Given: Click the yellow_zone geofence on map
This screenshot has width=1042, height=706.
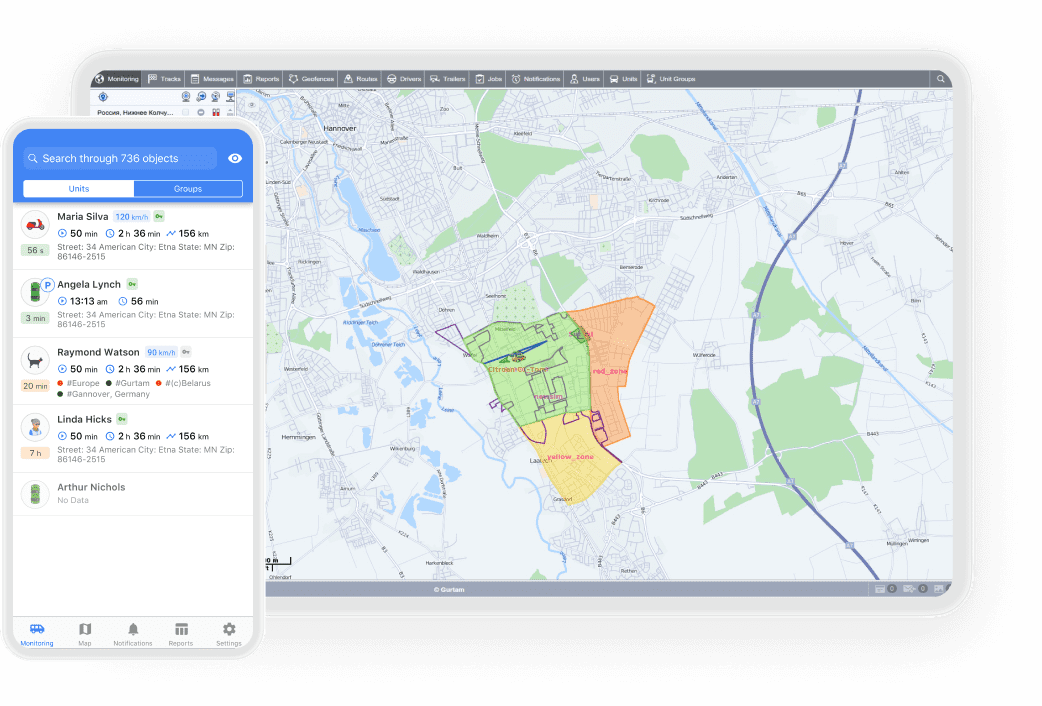Looking at the screenshot, I should 570,457.
